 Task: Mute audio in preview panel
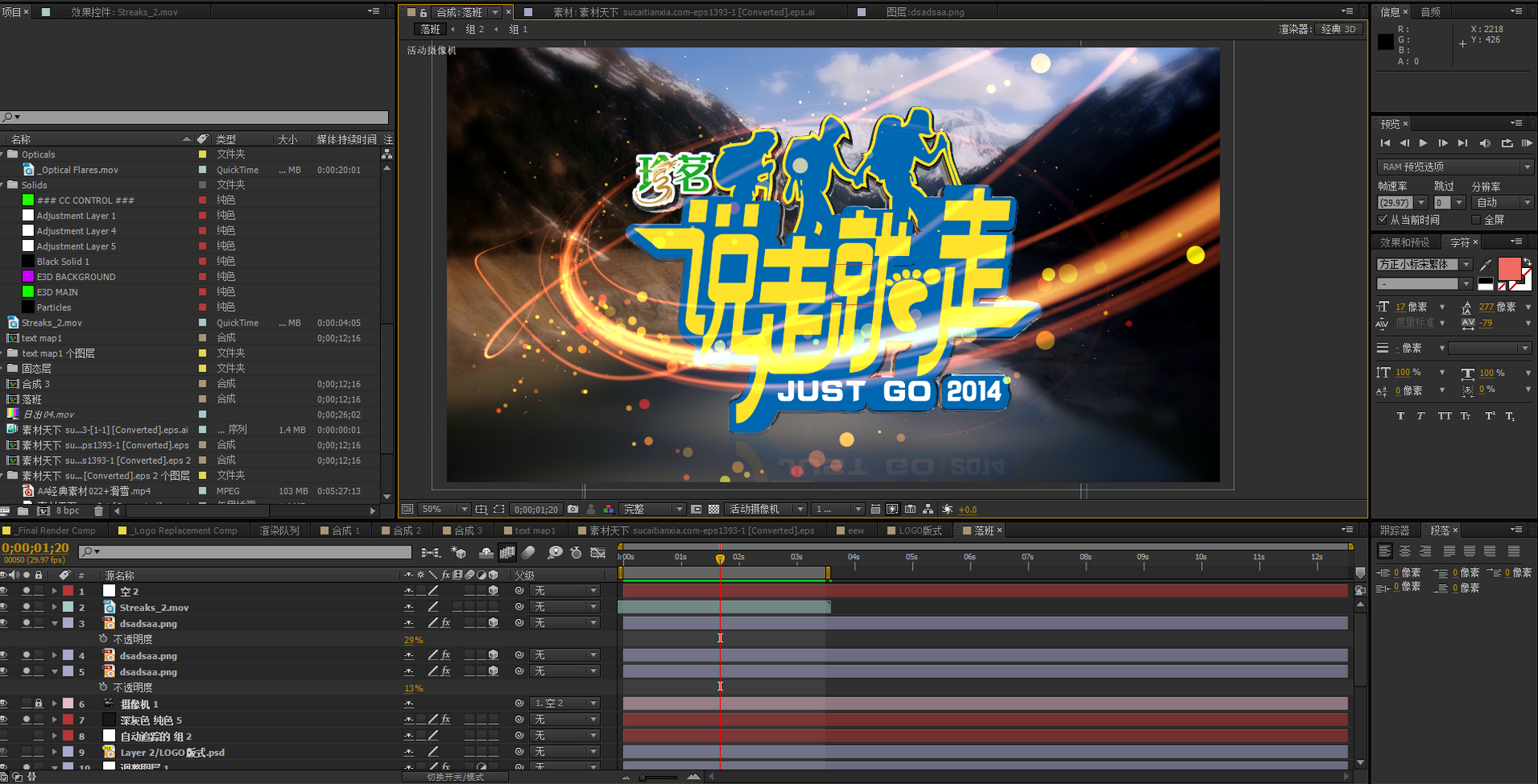click(1485, 143)
